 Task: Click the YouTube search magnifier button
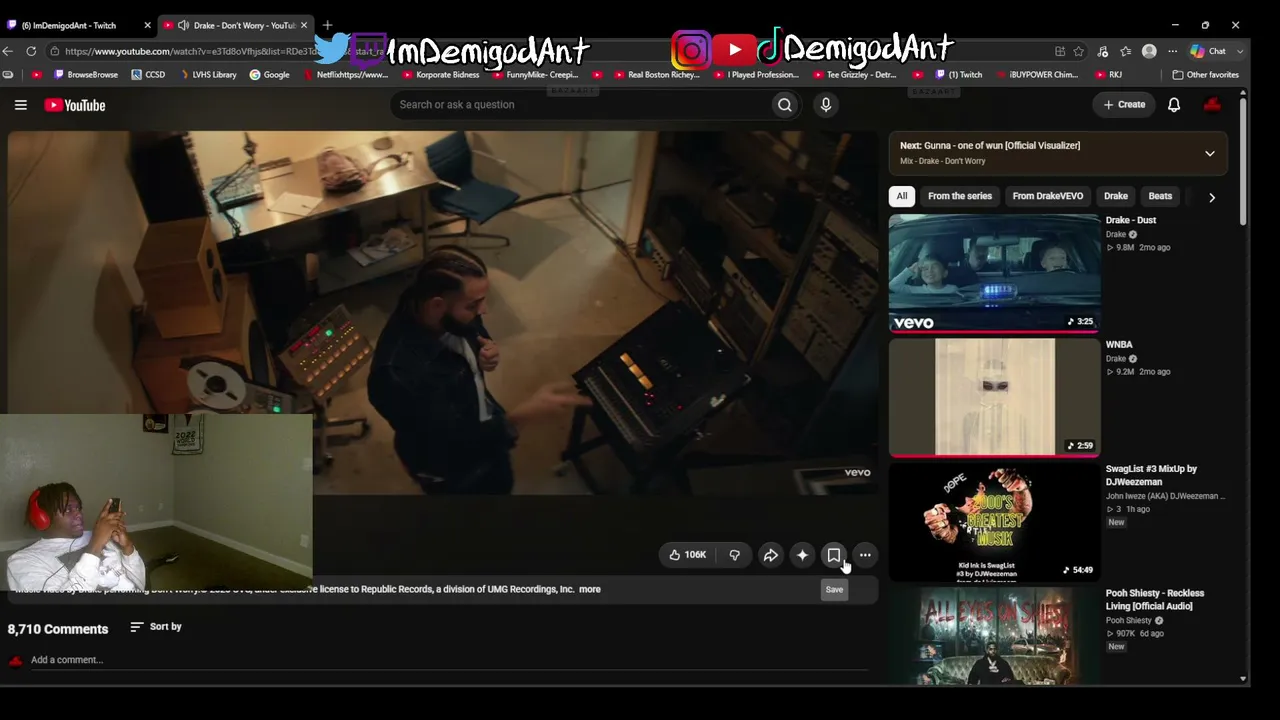785,105
